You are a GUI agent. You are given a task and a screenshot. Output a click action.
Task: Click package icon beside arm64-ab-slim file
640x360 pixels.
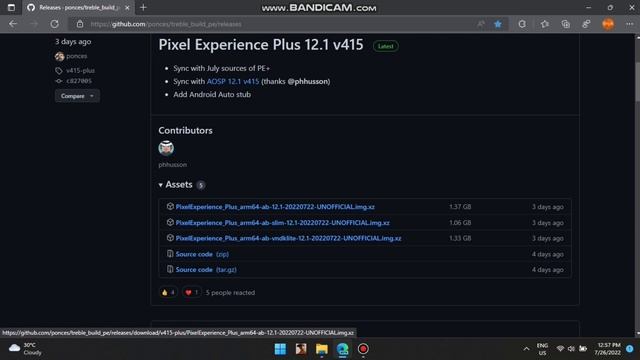click(170, 222)
